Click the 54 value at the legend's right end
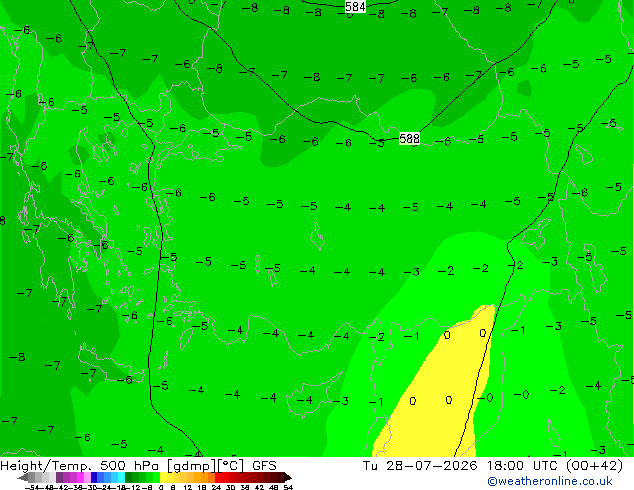Viewport: 634px width, 490px height. pos(288,487)
